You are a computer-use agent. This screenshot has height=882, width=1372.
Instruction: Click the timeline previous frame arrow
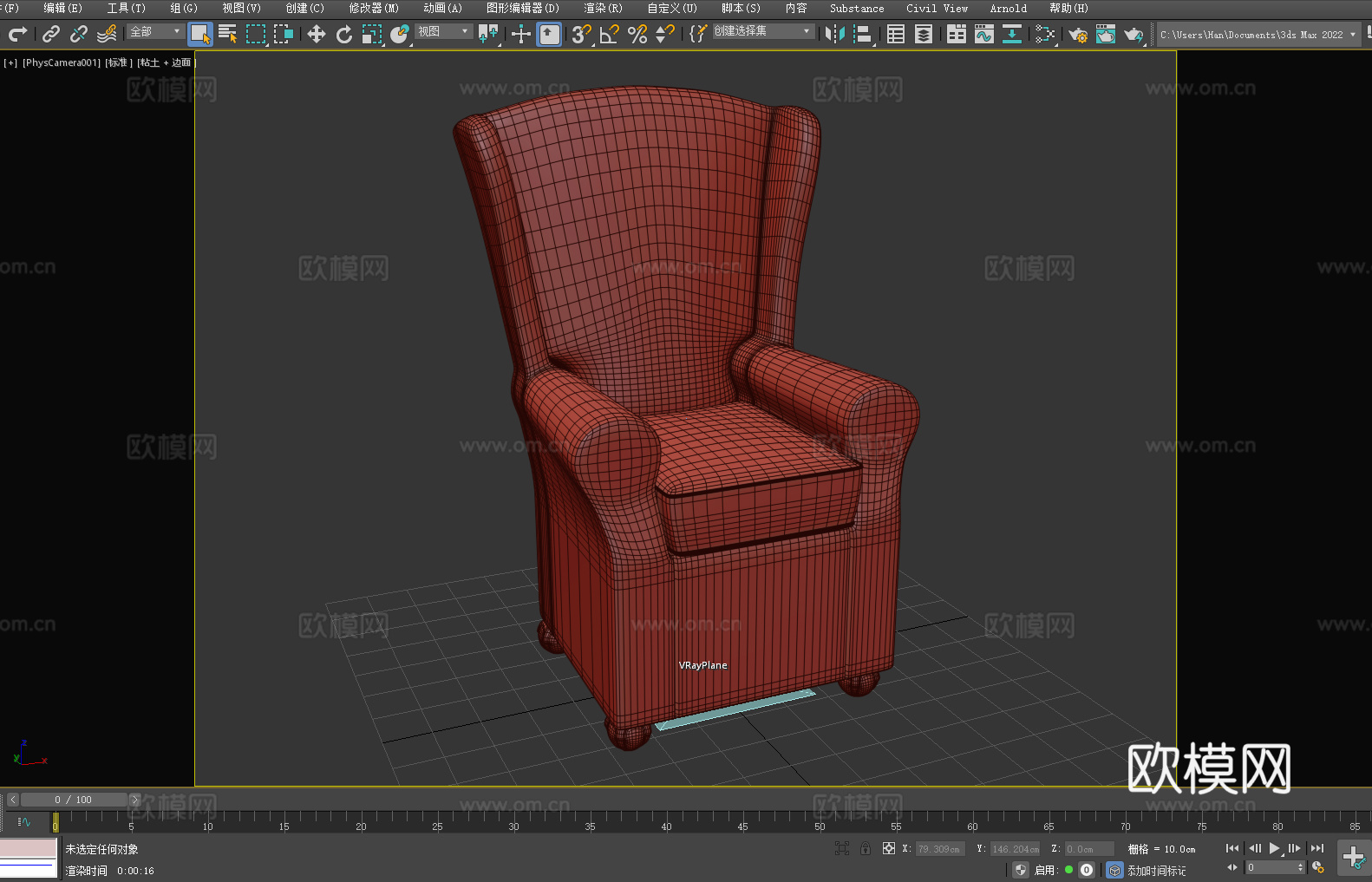point(13,800)
